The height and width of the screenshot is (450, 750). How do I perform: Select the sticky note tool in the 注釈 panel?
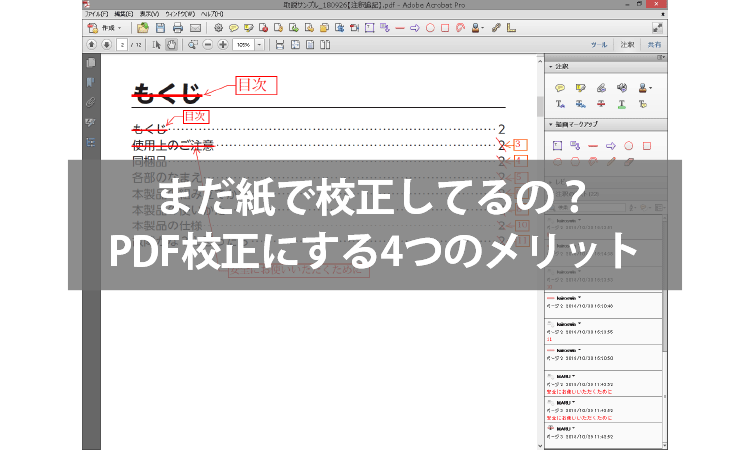pos(560,88)
